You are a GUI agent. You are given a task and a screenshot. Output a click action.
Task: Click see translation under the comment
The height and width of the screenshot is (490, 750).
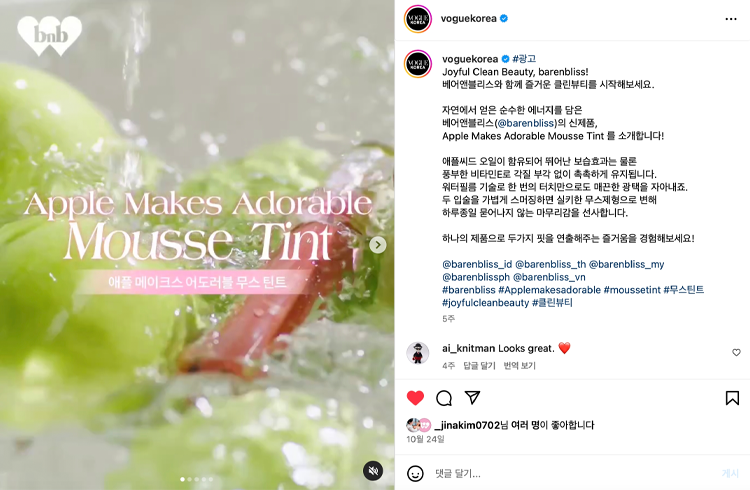pos(519,366)
